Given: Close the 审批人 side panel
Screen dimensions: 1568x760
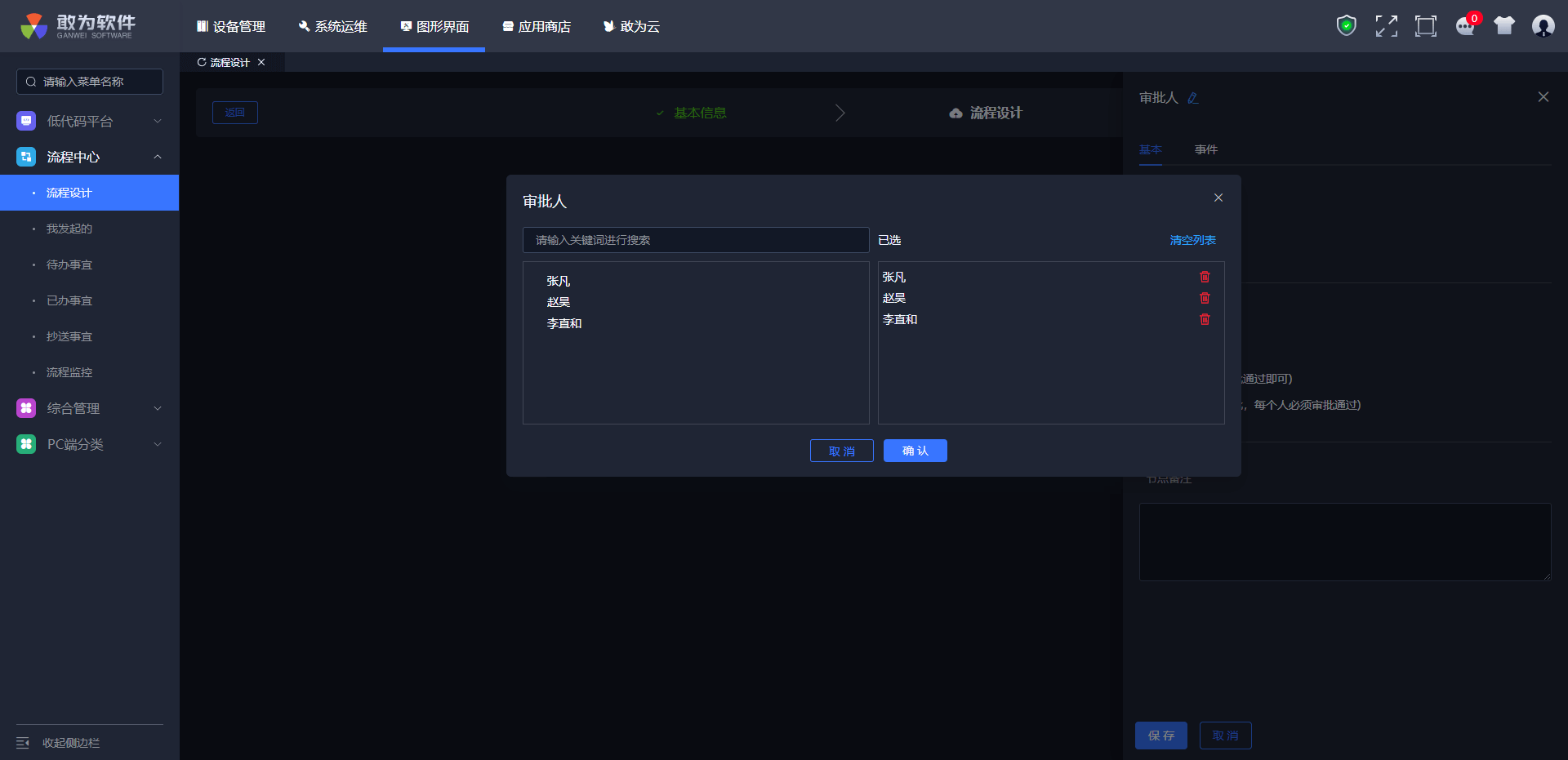Looking at the screenshot, I should pos(1543,97).
